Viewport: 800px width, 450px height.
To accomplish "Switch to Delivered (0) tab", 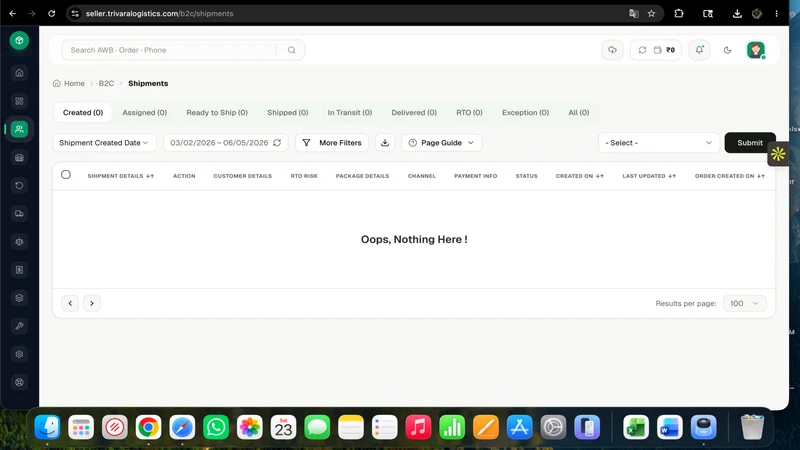I will coord(414,113).
